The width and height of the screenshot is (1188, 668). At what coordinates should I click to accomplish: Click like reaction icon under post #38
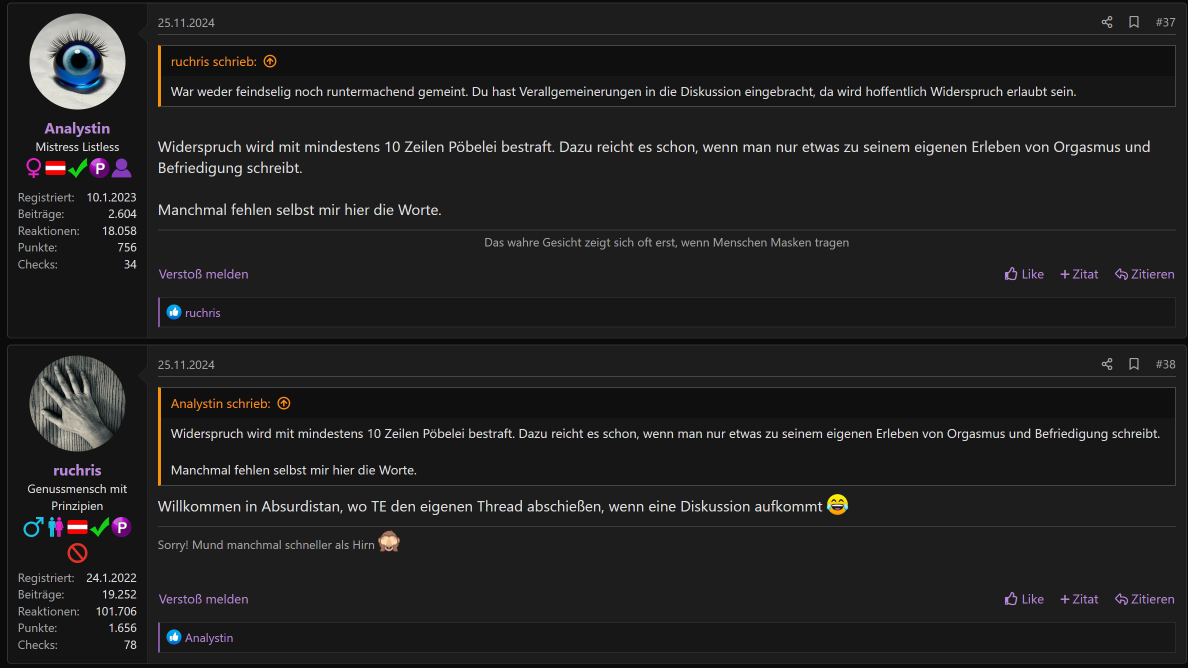click(x=174, y=637)
